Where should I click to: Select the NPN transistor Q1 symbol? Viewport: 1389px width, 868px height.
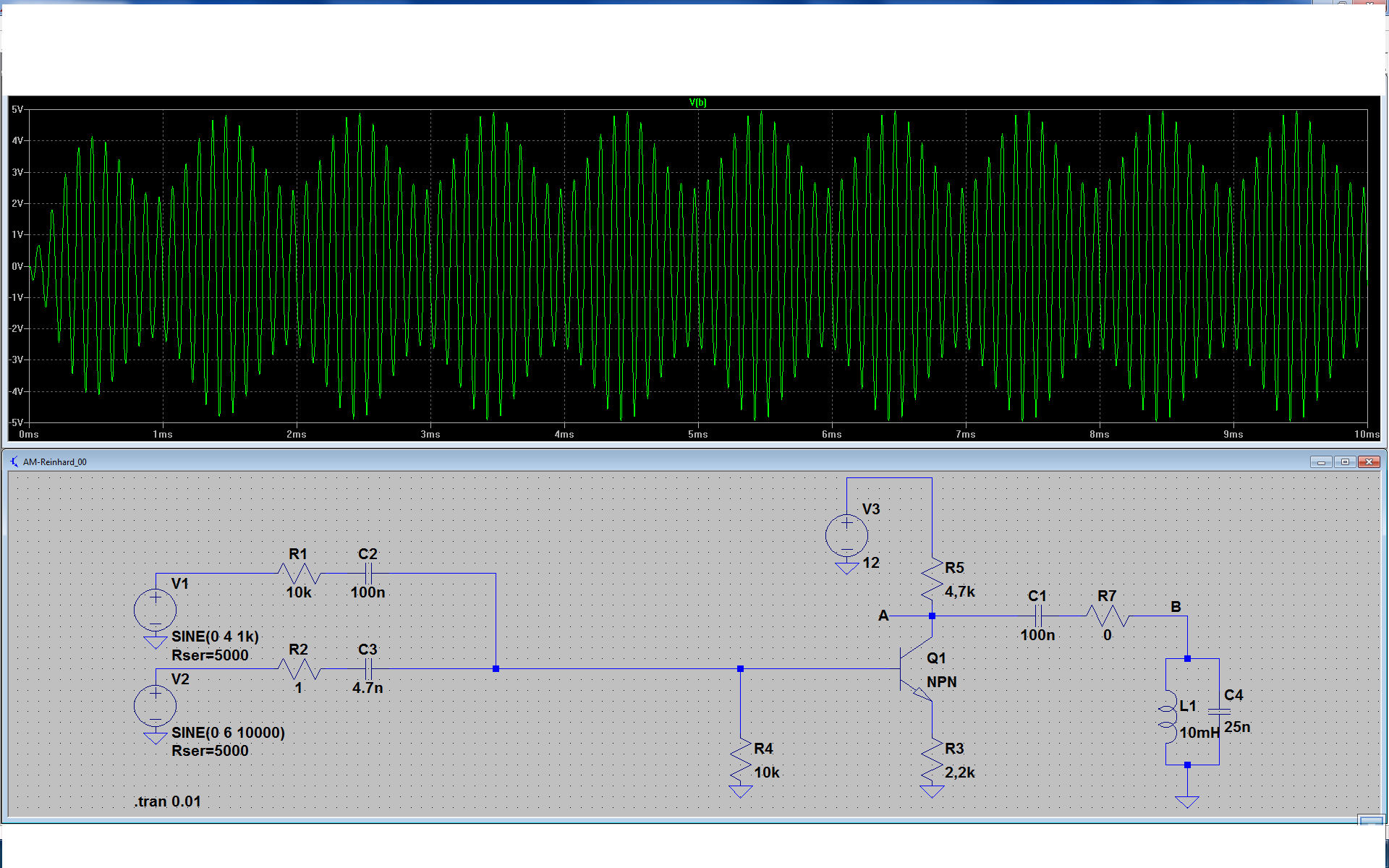point(916,669)
